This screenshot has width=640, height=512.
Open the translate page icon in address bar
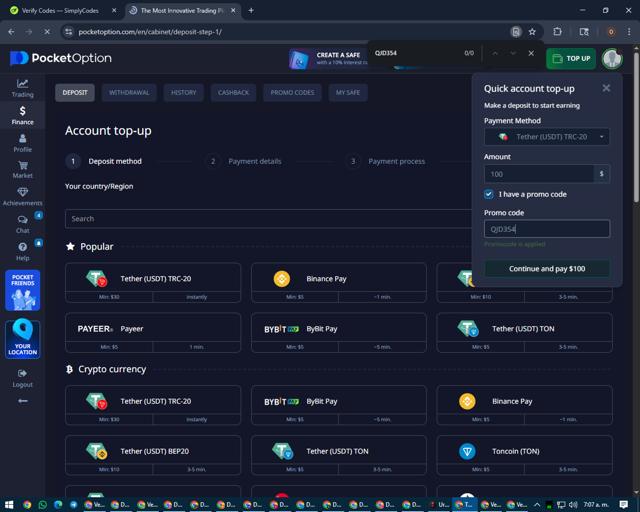click(516, 32)
